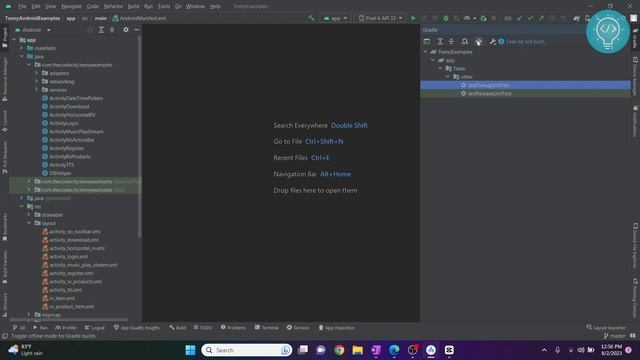Open the File menu
Screen dimensions: 640x360
(x=22, y=7)
